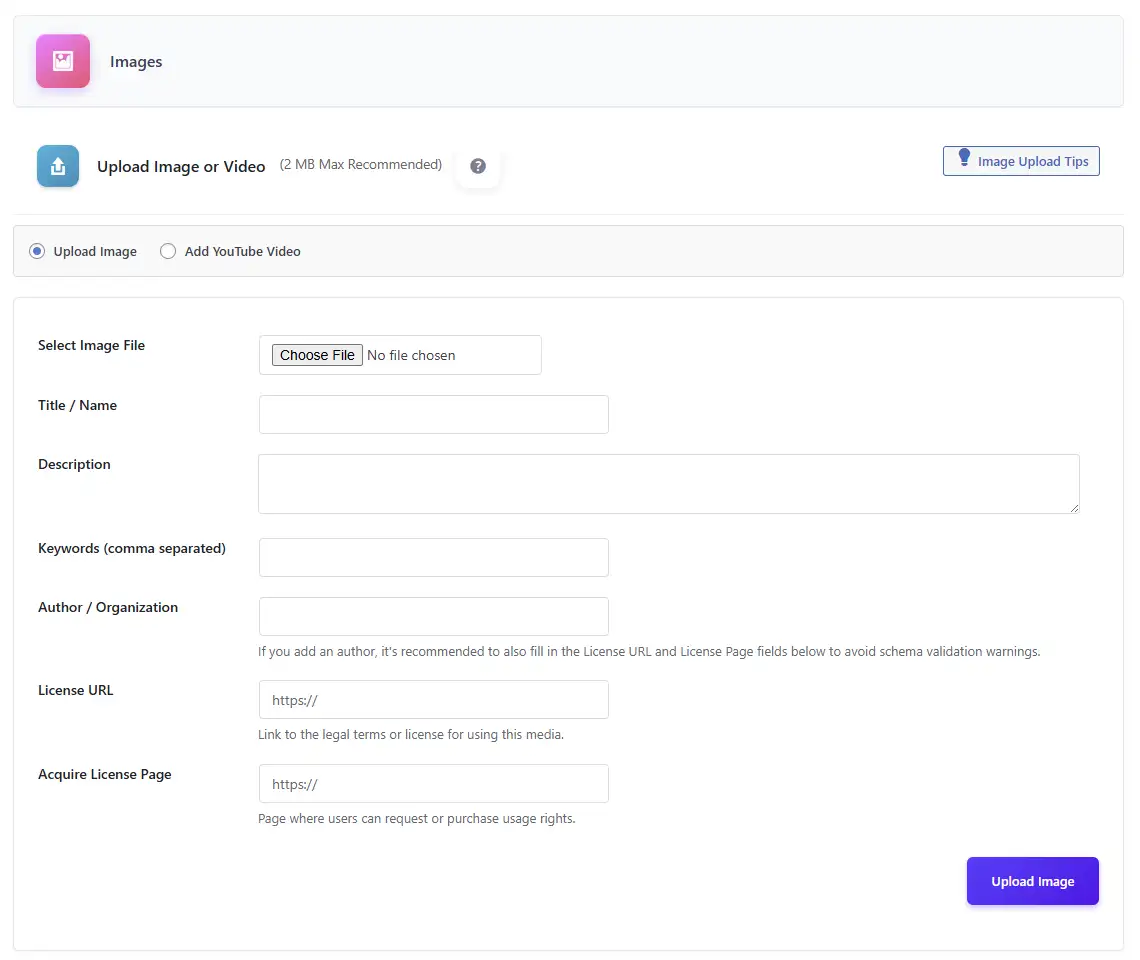This screenshot has height=960, width=1140.
Task: Click the No file chosen text
Action: [411, 354]
